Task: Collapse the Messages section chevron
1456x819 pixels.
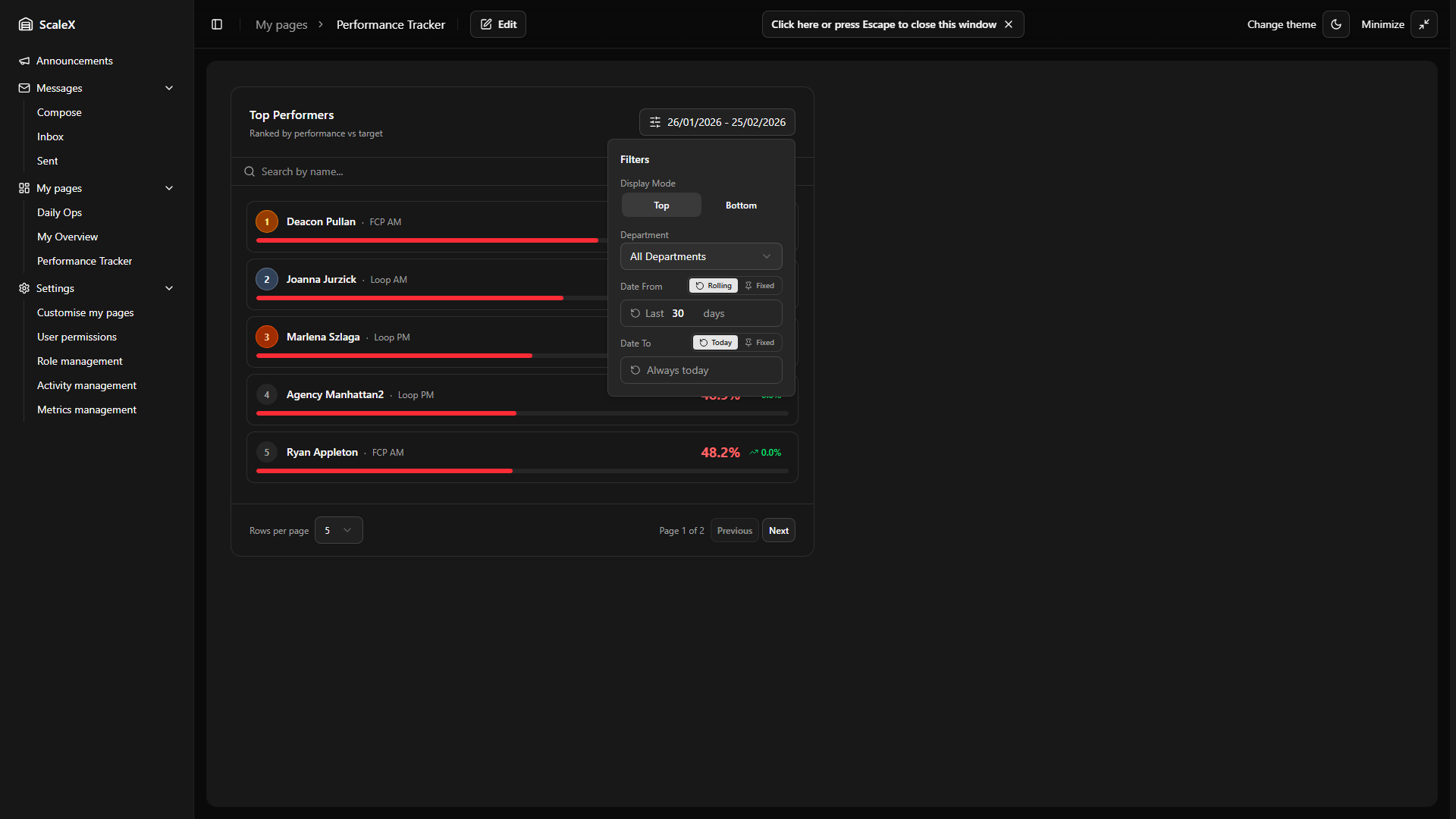Action: (169, 88)
